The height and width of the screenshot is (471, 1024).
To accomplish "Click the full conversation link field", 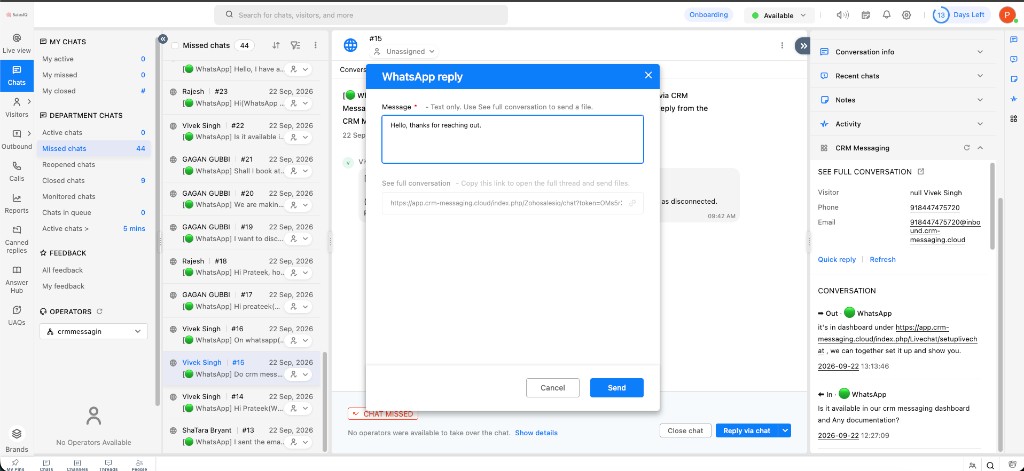I will 513,203.
